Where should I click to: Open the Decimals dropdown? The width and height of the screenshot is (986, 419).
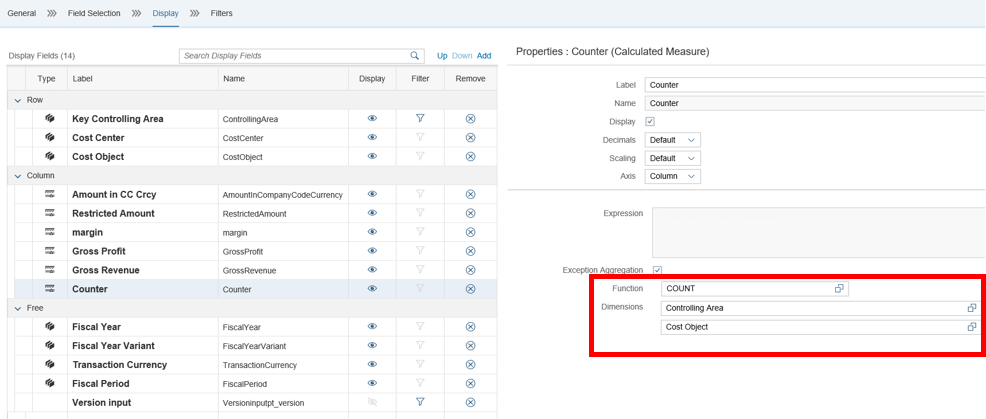pos(673,140)
